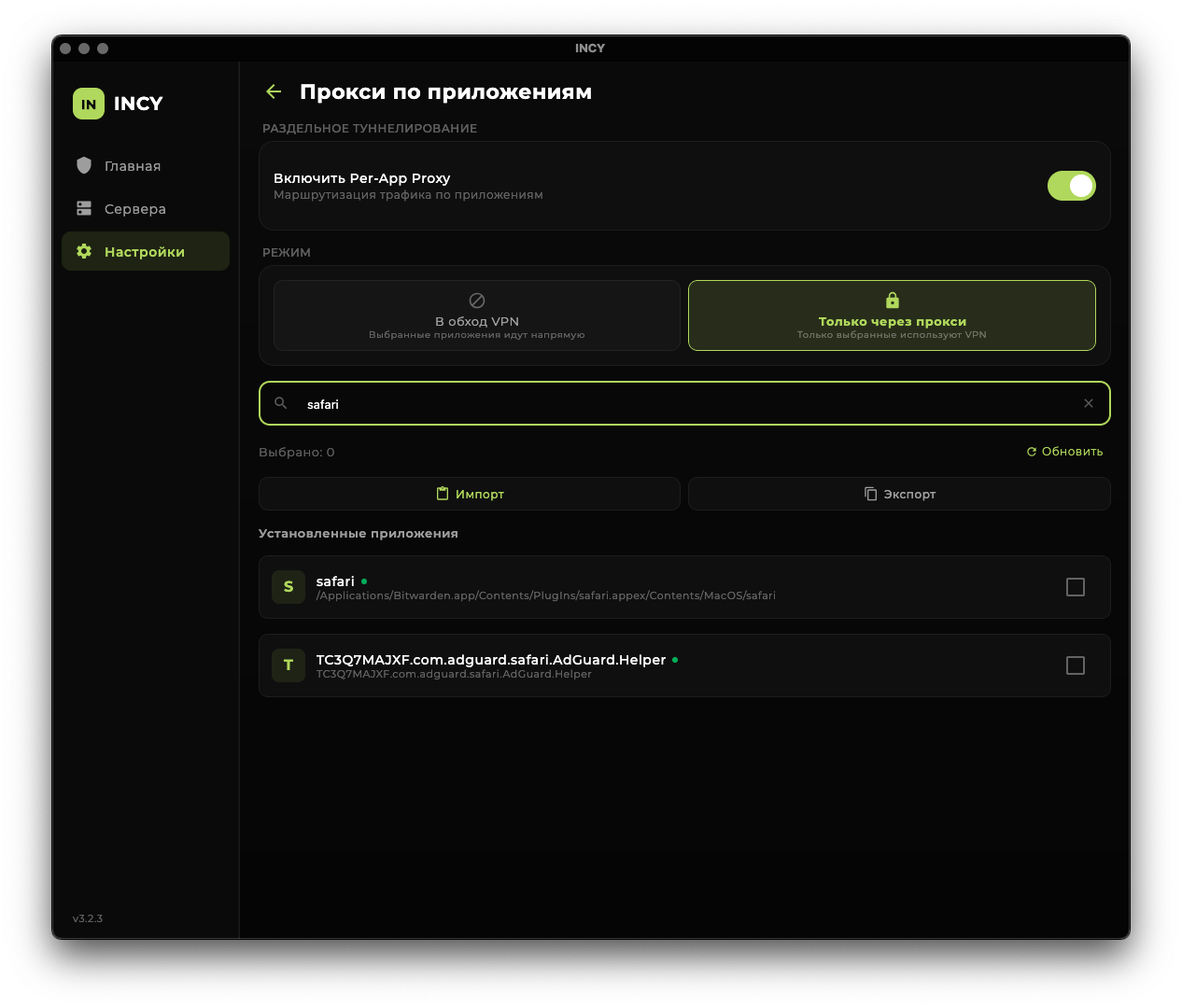Click the T avatar of AdGuard Helper
The width and height of the screenshot is (1182, 1008).
[288, 665]
